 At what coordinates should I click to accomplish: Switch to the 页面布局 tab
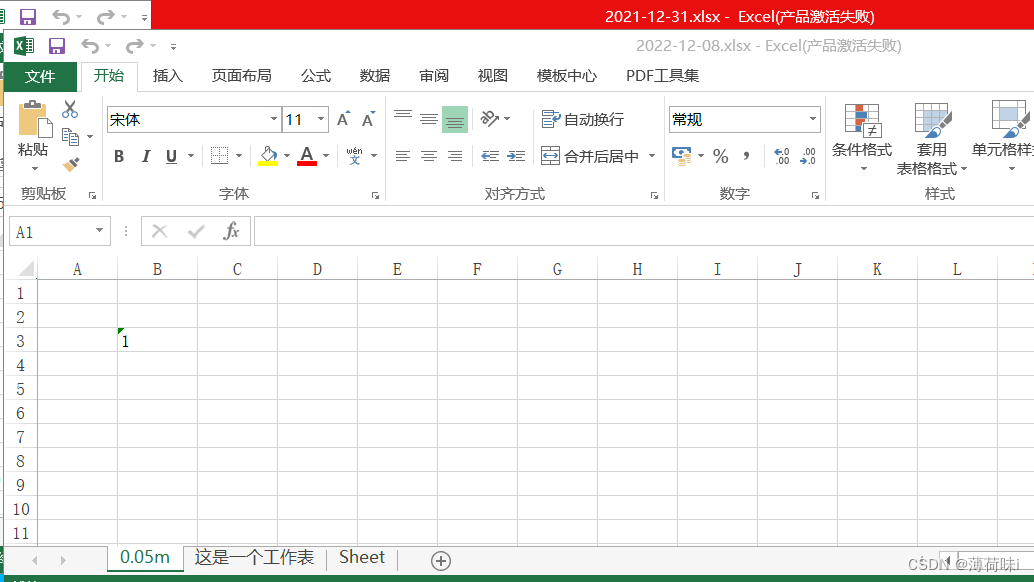coord(241,76)
